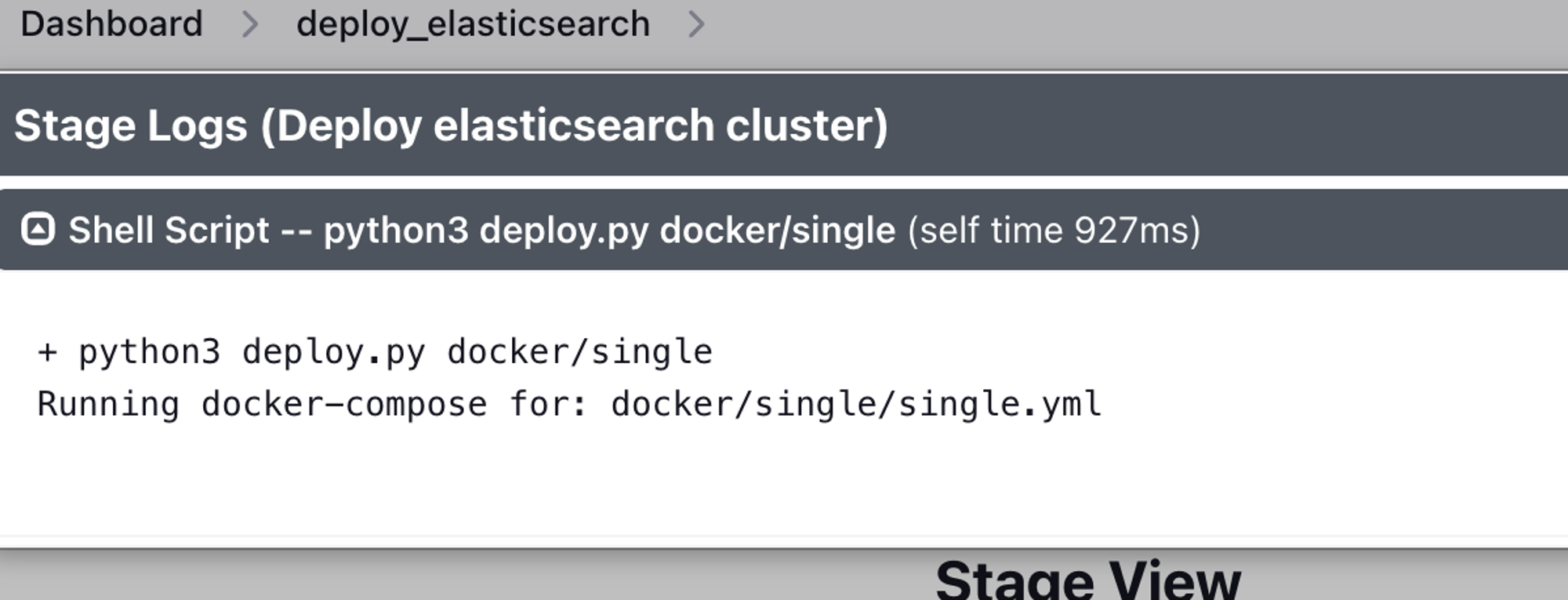Select 'Stage Logs (Deploy elasticsearch cluster)' title
Image resolution: width=1568 pixels, height=600 pixels.
pyautogui.click(x=451, y=125)
